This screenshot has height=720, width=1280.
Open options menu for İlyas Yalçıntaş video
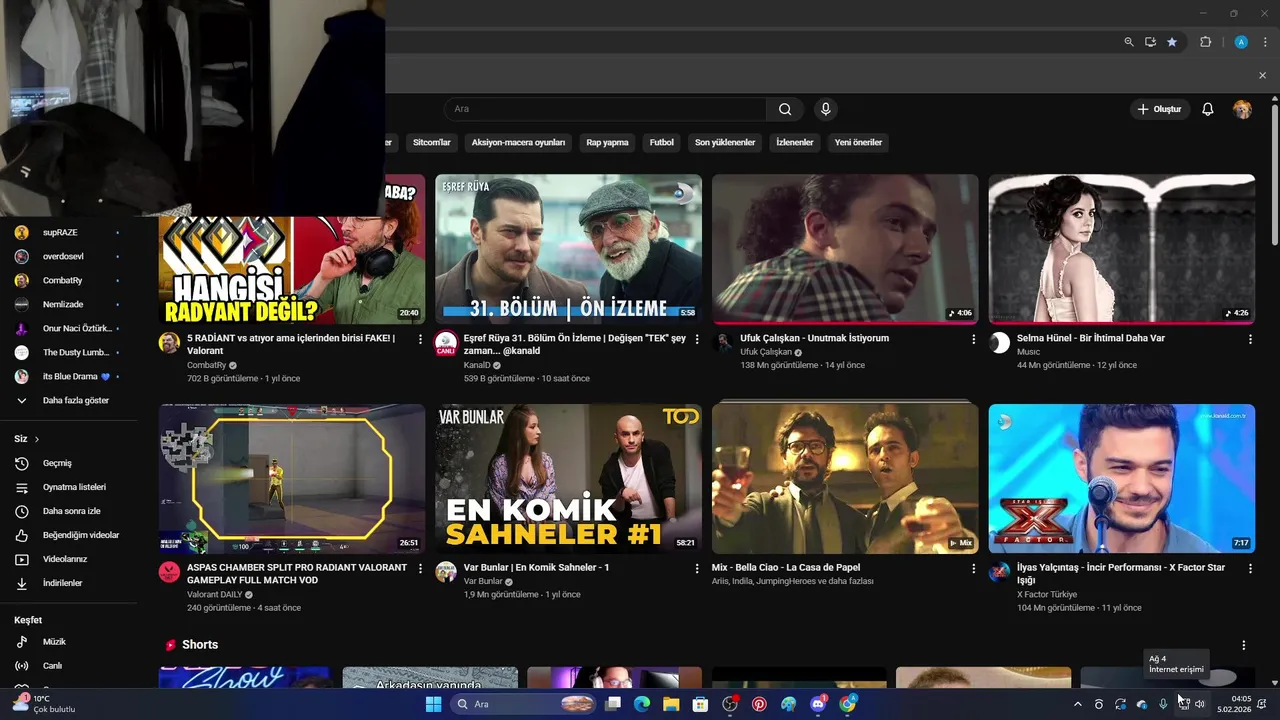1250,568
